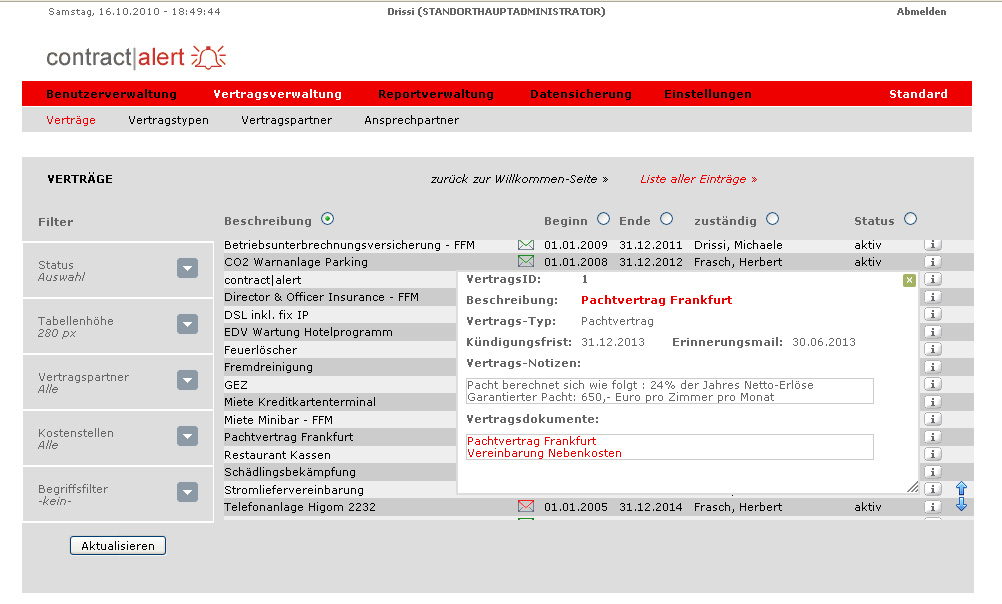Click the contract alert bell logo
The width and height of the screenshot is (1002, 604).
pyautogui.click(x=208, y=57)
